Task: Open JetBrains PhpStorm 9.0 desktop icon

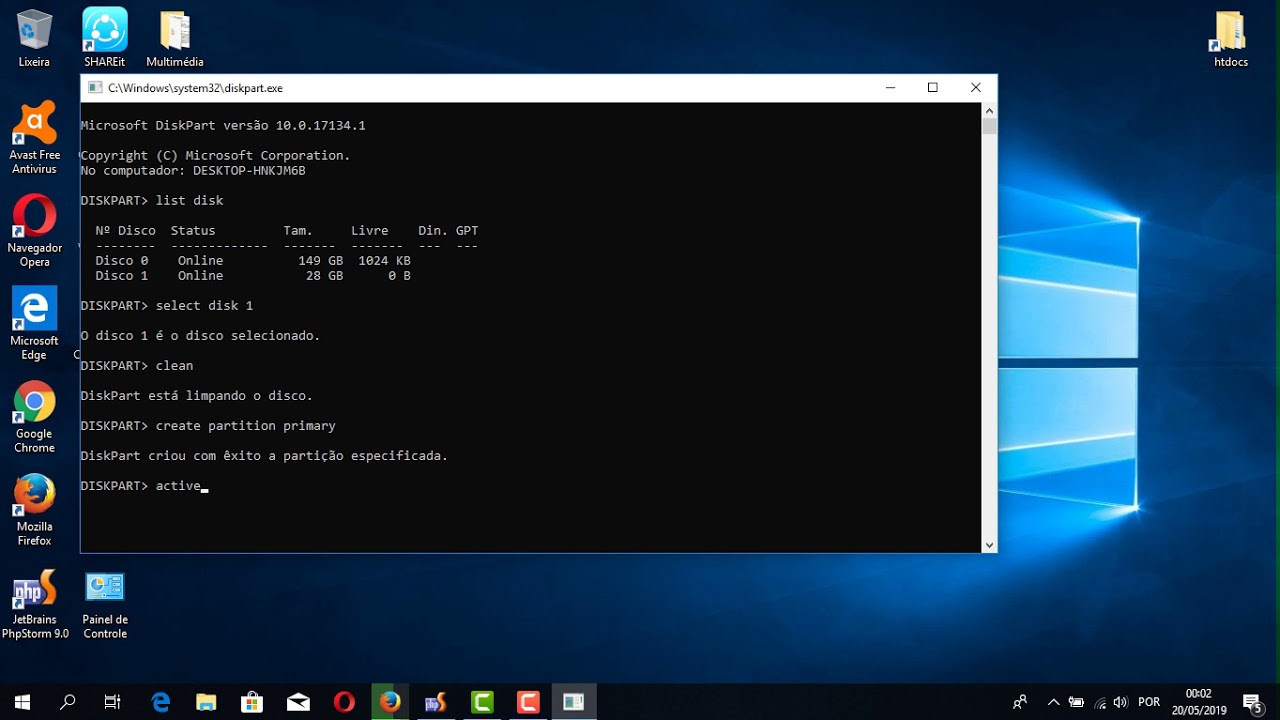Action: click(35, 604)
